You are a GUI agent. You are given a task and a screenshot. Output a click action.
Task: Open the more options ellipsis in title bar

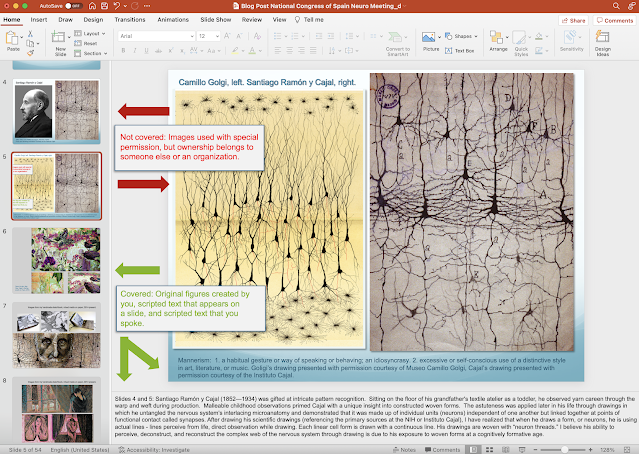147,6
